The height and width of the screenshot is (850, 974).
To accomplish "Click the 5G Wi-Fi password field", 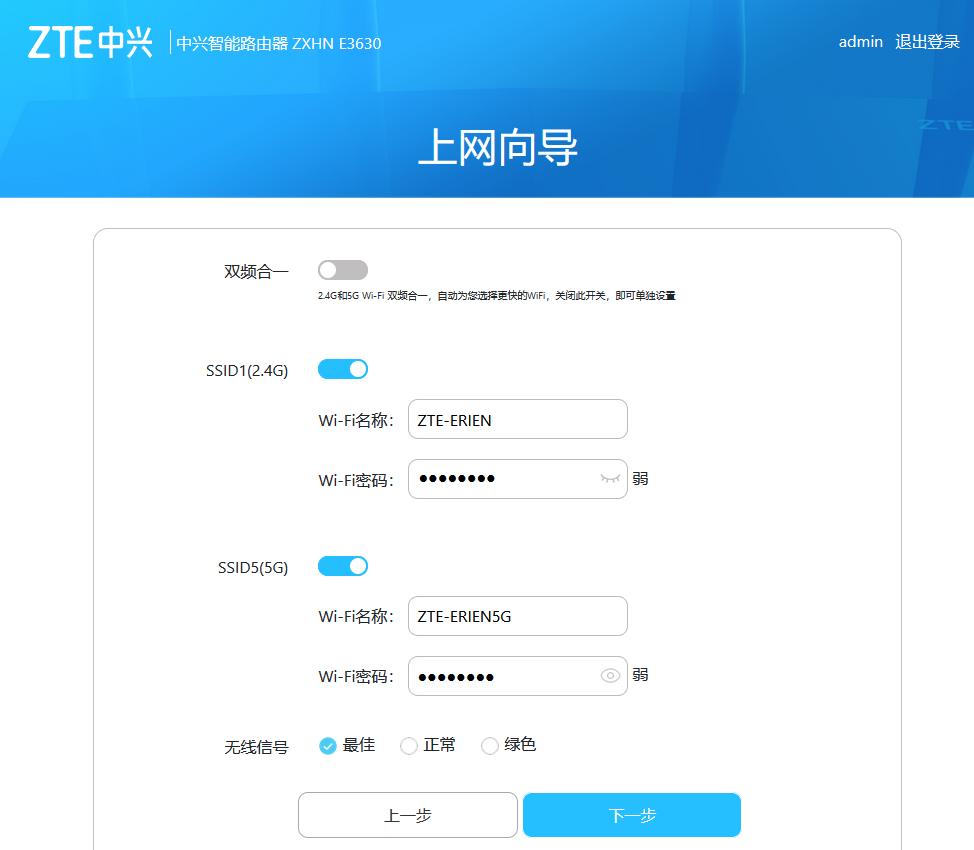I will pyautogui.click(x=500, y=676).
